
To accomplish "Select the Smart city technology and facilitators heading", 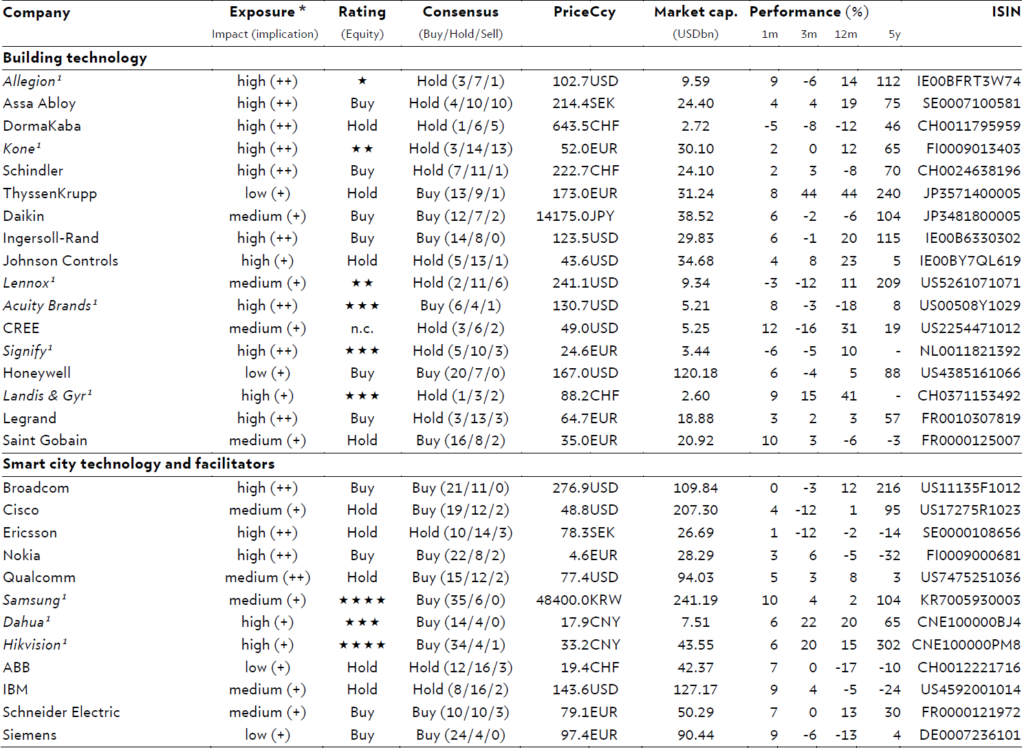I will tap(138, 464).
